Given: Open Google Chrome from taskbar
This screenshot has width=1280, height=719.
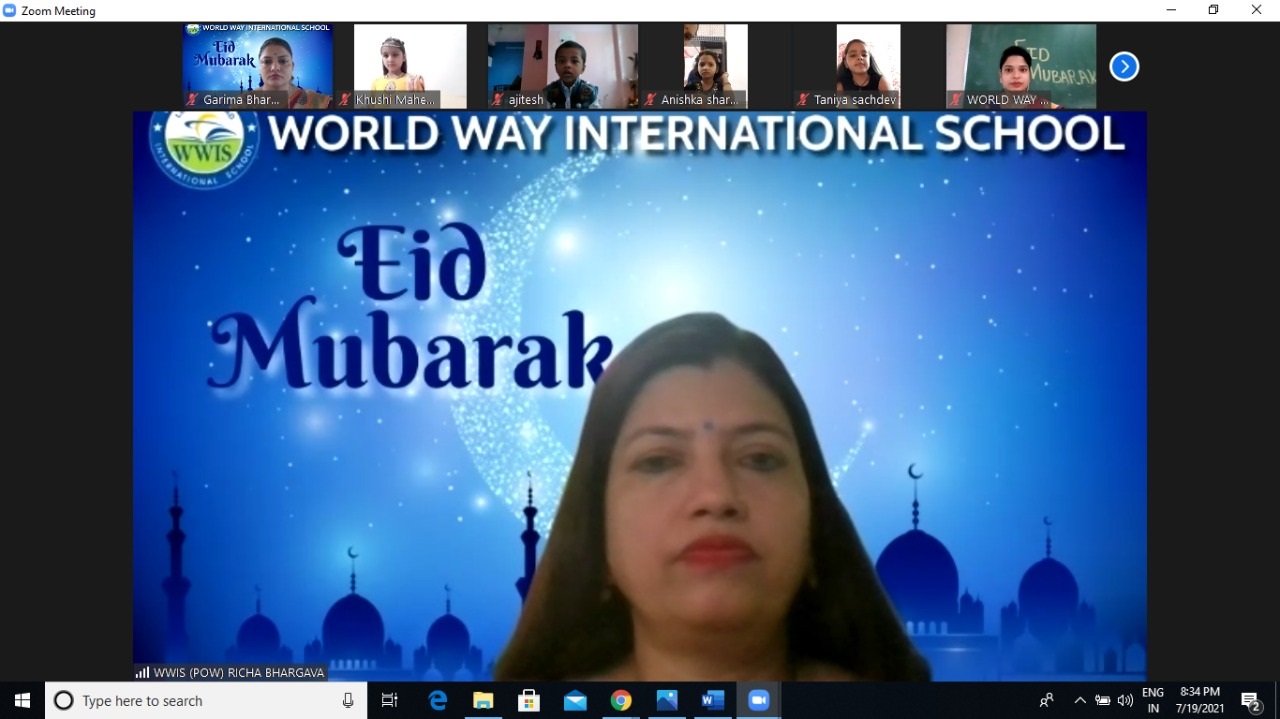Looking at the screenshot, I should point(621,701).
